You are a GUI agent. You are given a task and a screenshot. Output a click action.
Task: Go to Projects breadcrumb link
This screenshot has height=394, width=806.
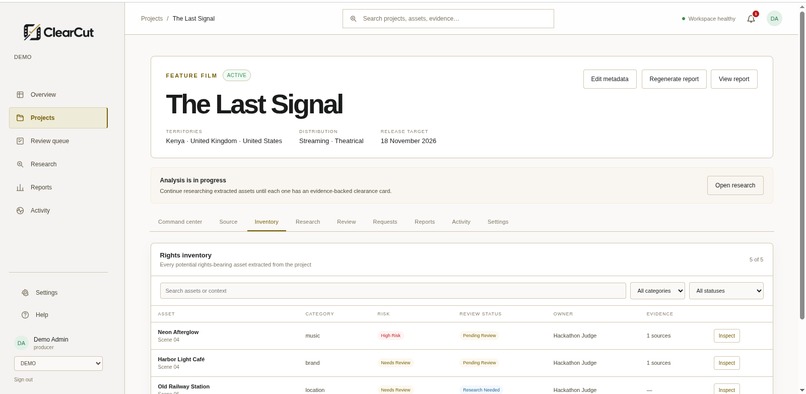152,19
